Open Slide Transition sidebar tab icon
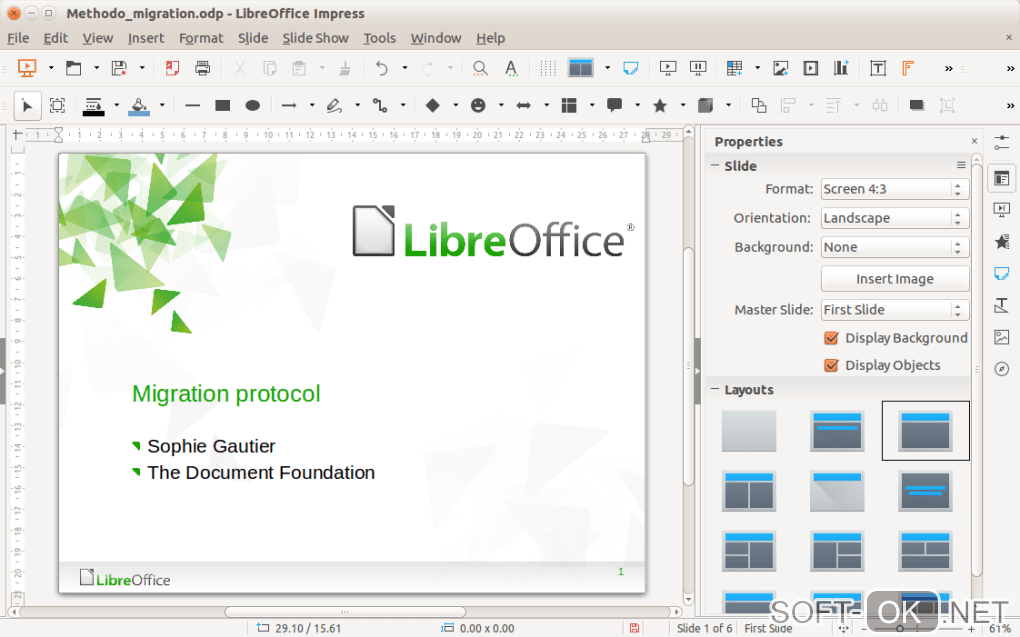1020x637 pixels. (1002, 210)
